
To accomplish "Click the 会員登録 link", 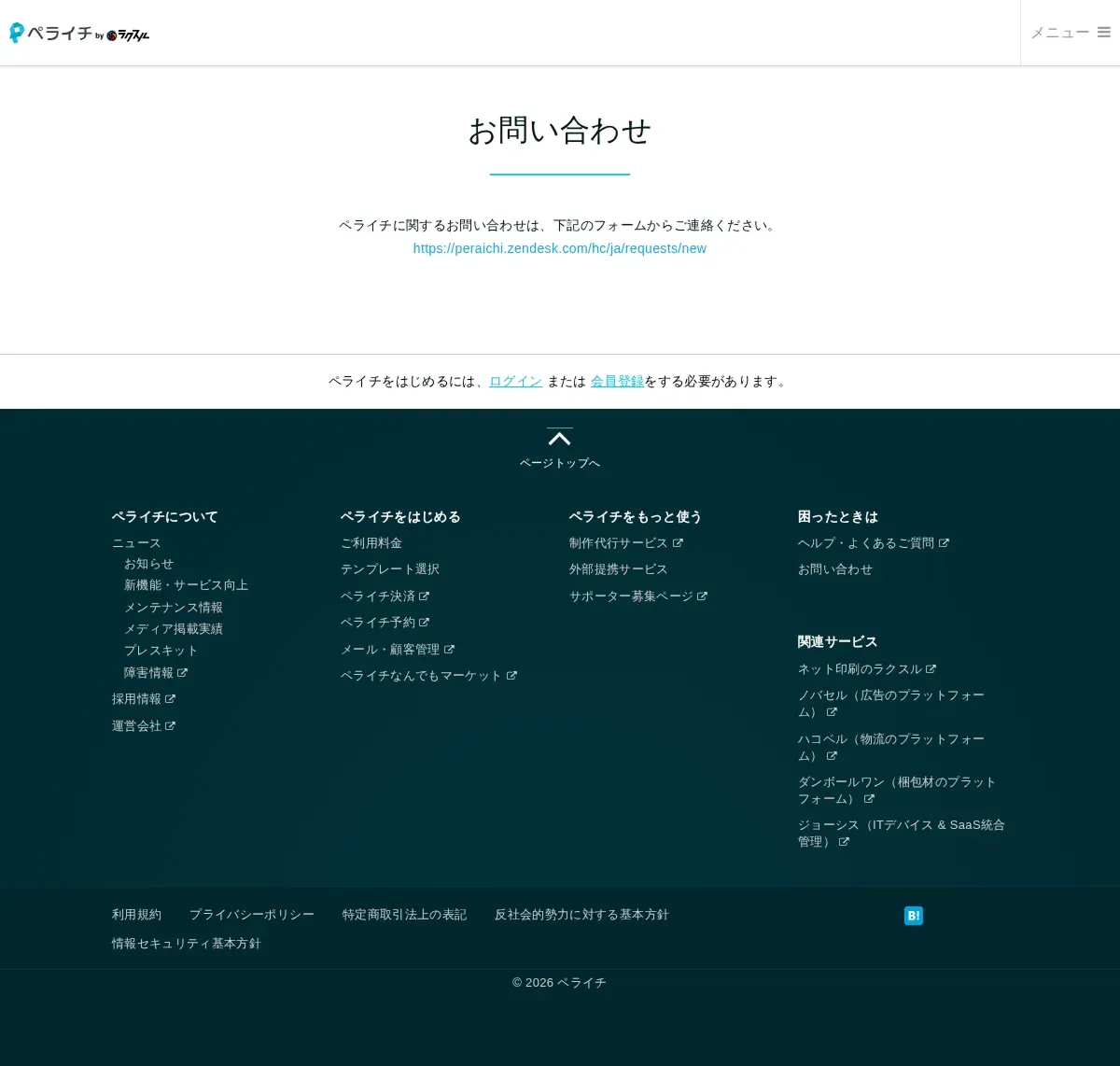I will point(617,382).
